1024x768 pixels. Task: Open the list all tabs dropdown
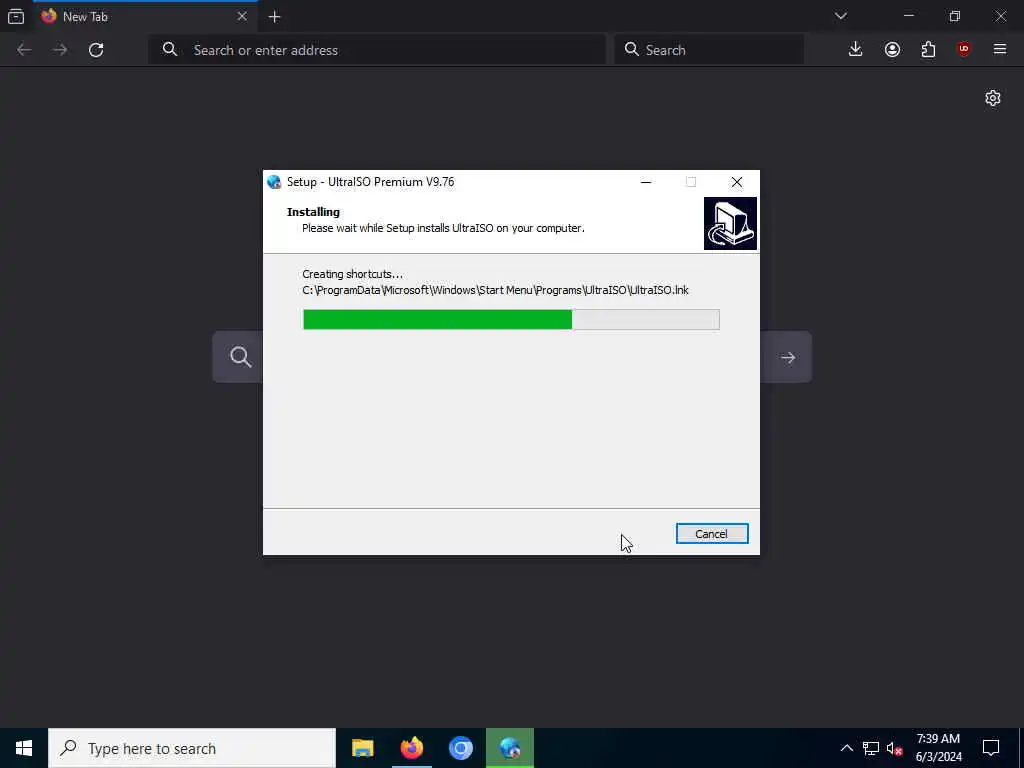(x=841, y=16)
